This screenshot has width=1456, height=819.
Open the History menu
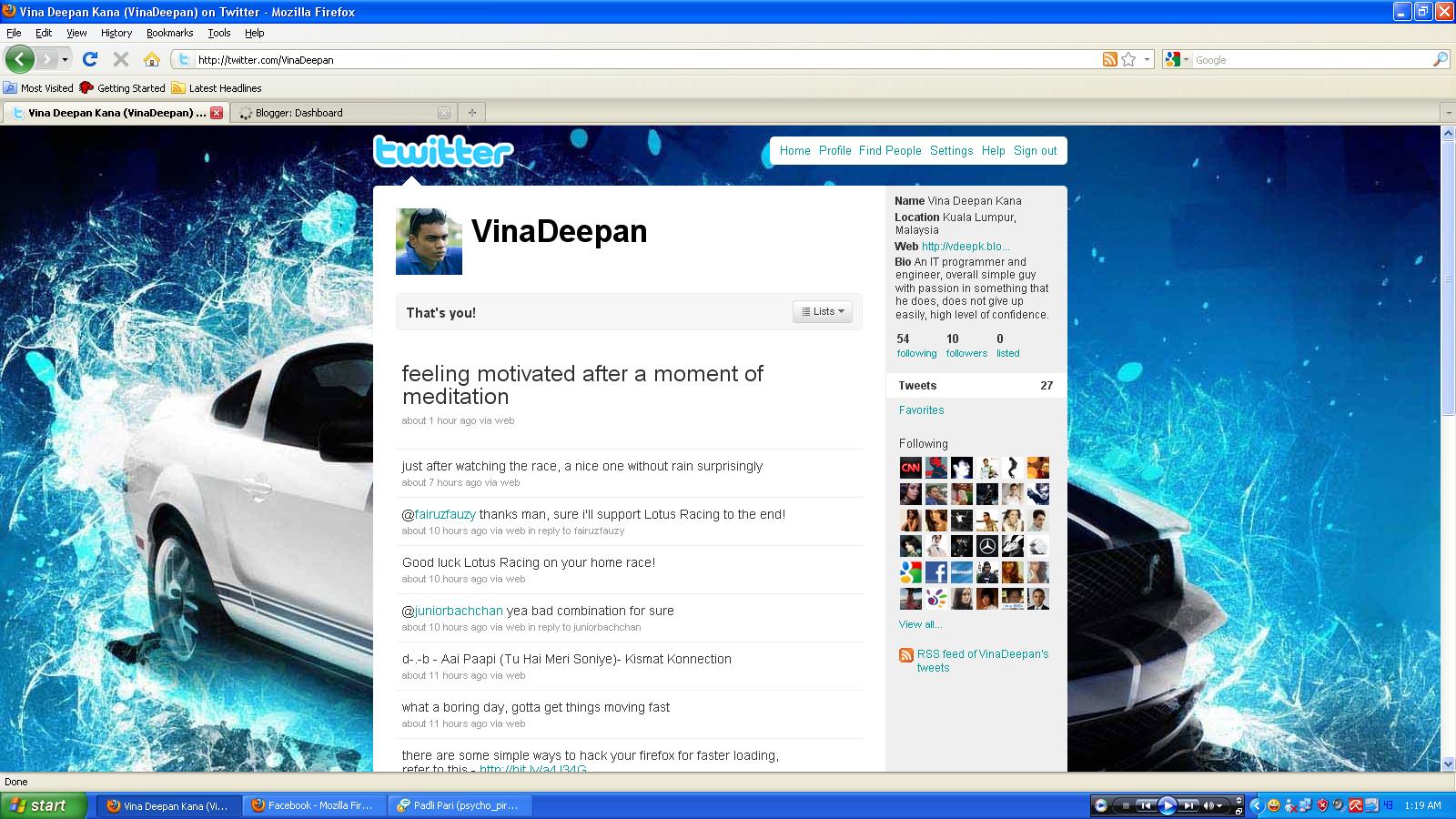click(x=116, y=33)
